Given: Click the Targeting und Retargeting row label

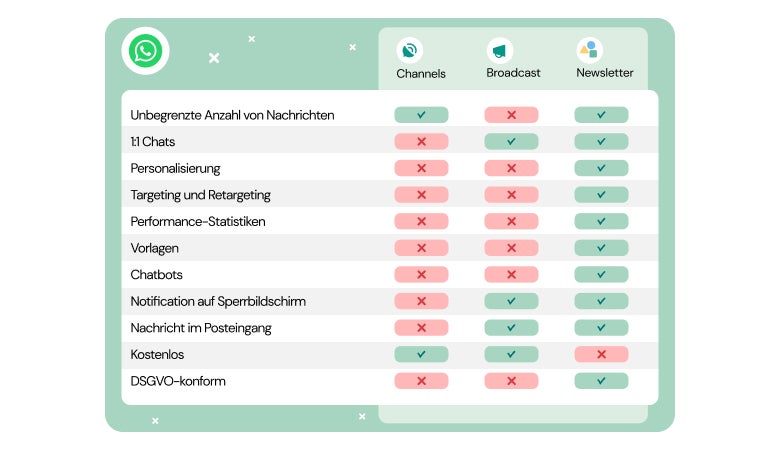Looking at the screenshot, I should (200, 195).
